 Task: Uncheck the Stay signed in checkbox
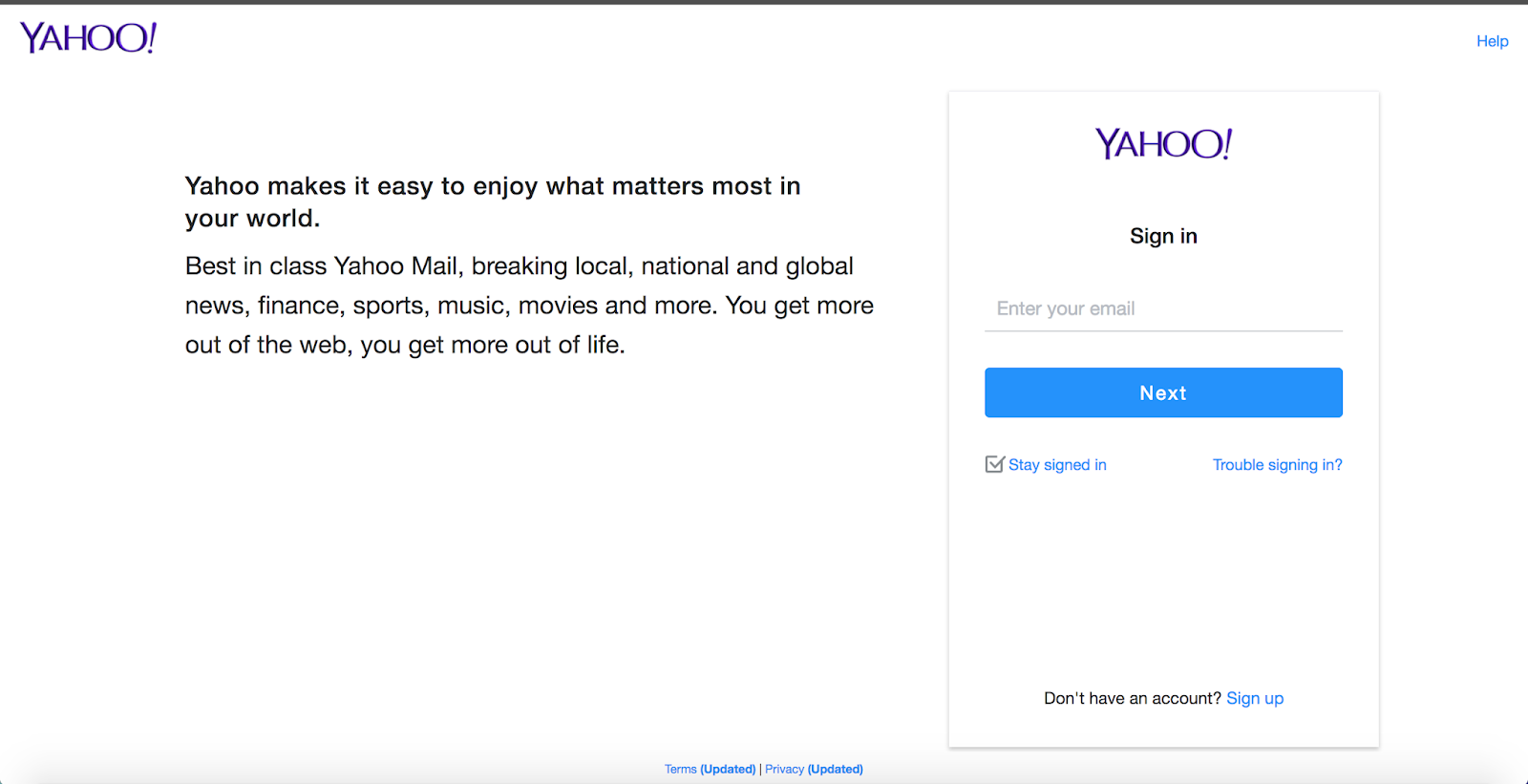[x=994, y=464]
